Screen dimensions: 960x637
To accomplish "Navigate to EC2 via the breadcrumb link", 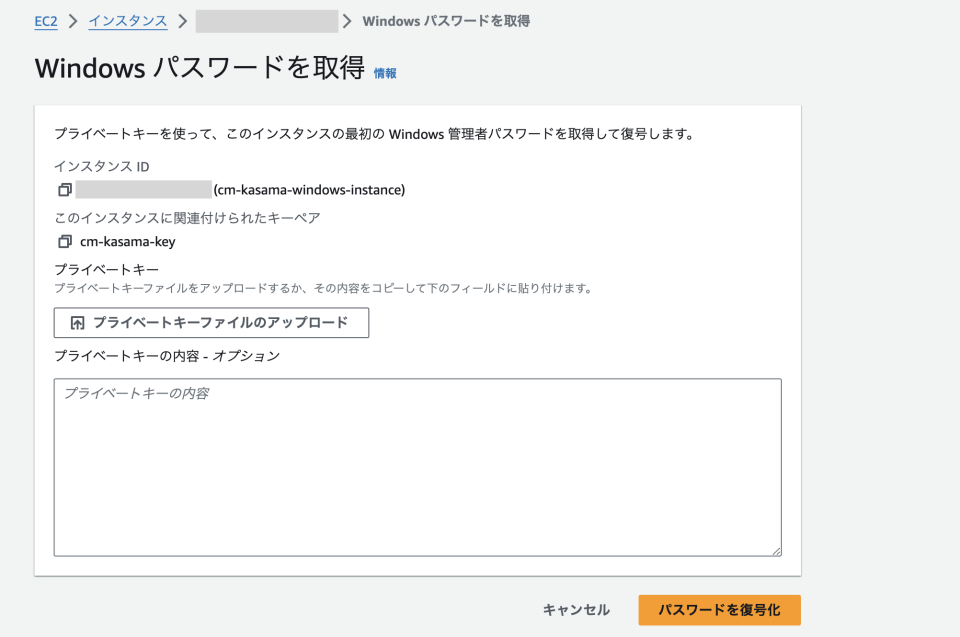I will [44, 20].
